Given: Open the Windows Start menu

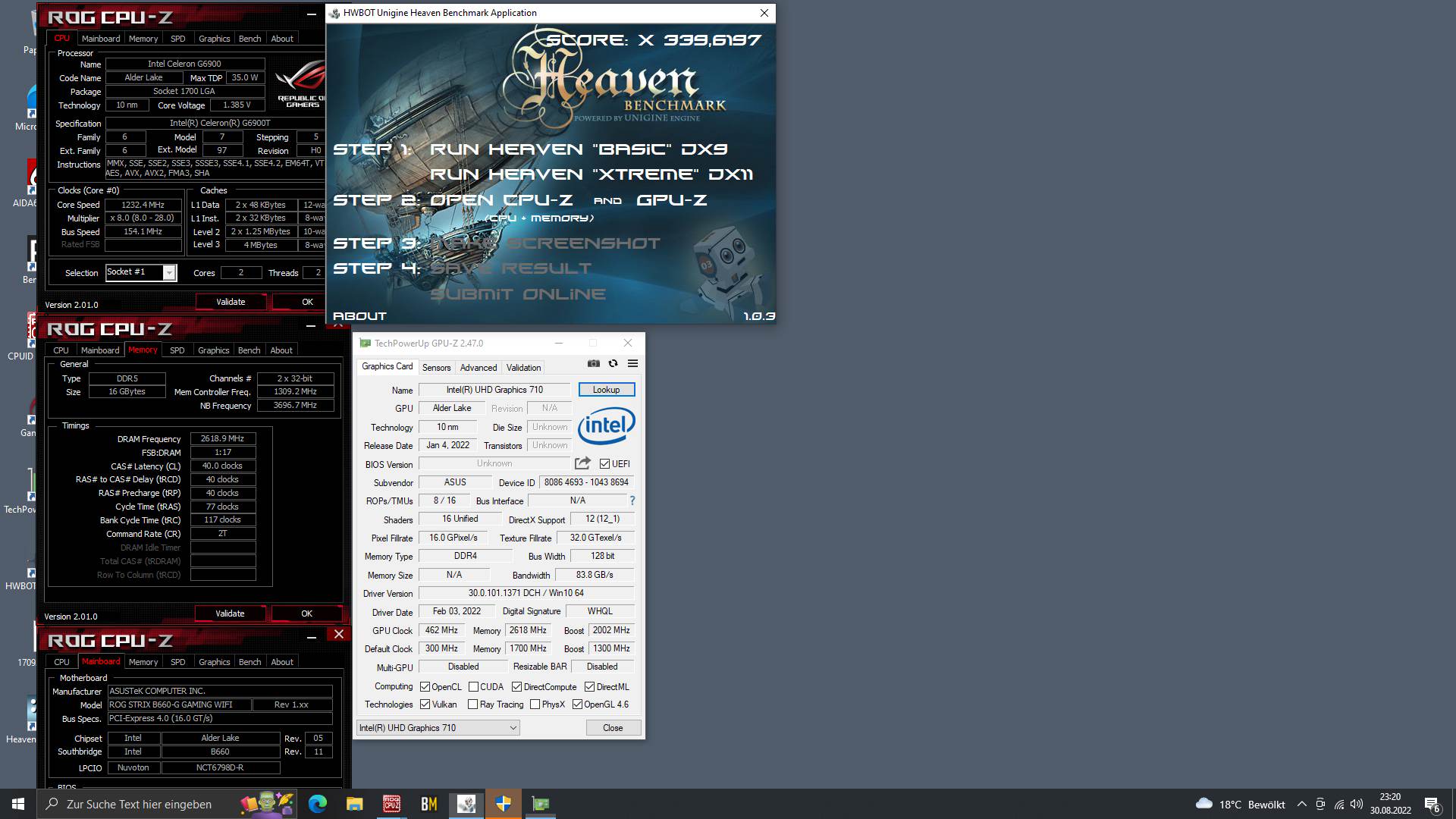Looking at the screenshot, I should [x=18, y=804].
